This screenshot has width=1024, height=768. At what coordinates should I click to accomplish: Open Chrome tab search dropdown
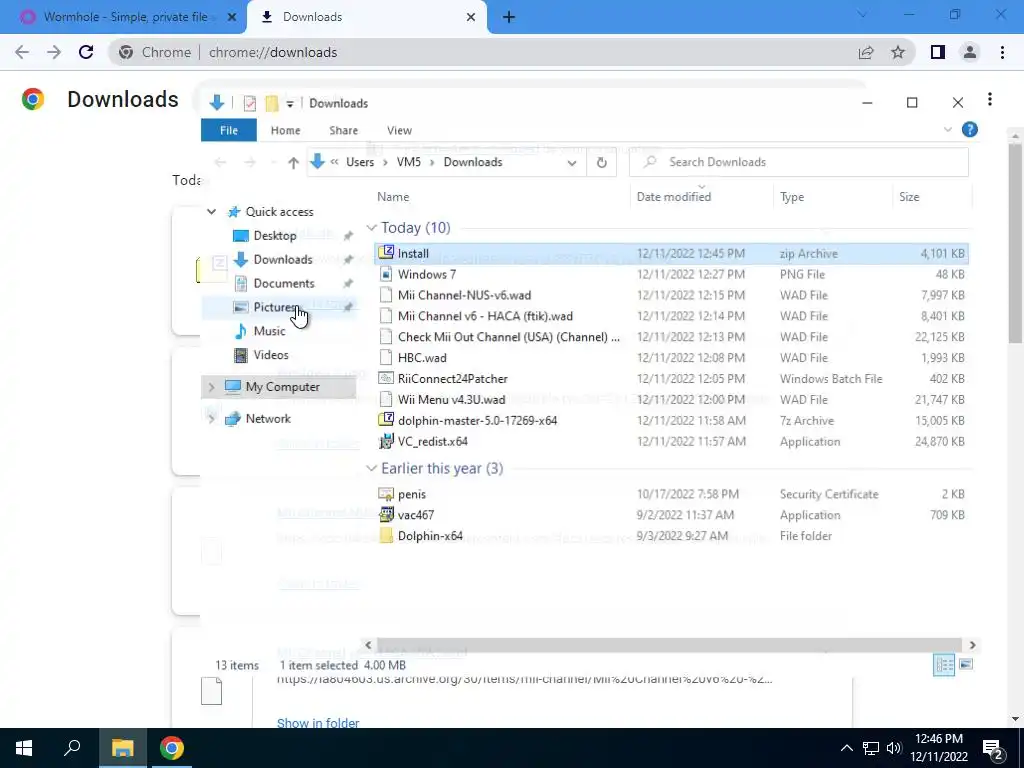(x=862, y=14)
